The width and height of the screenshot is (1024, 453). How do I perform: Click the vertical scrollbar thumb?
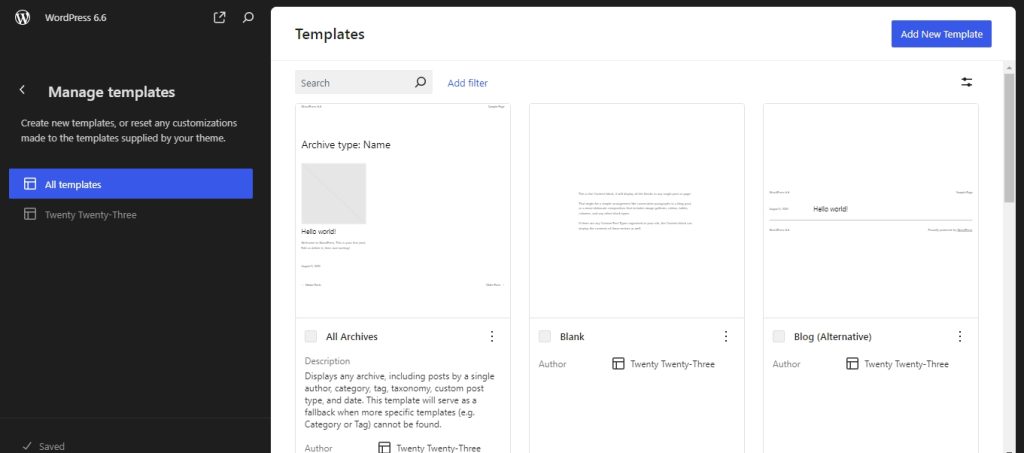[1009, 137]
